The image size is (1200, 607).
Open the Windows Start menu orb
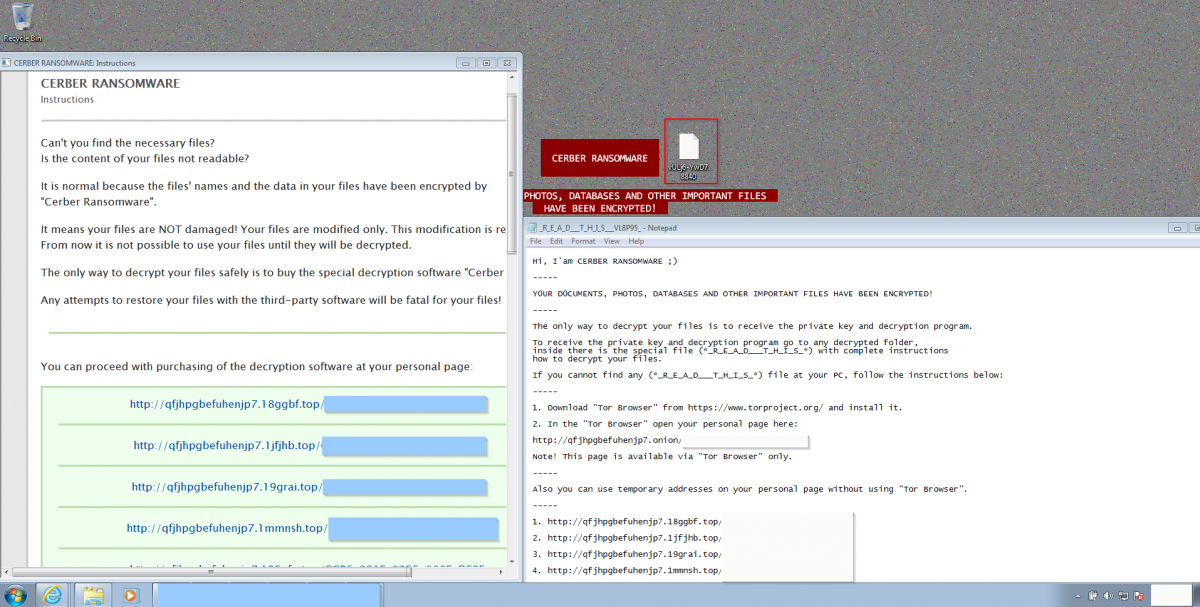click(x=17, y=594)
